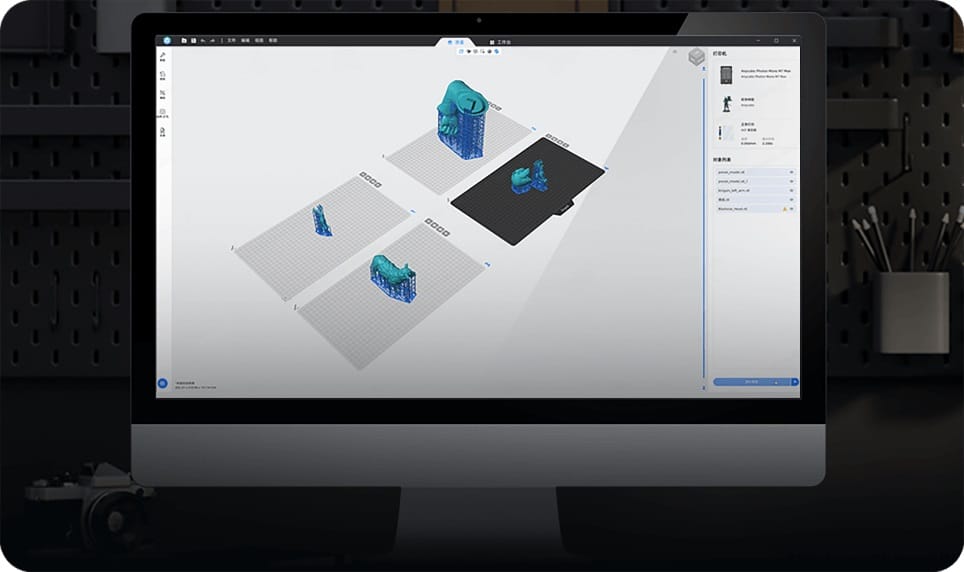Toggle visibility of dragon_left_arm.stl object

[x=791, y=190]
